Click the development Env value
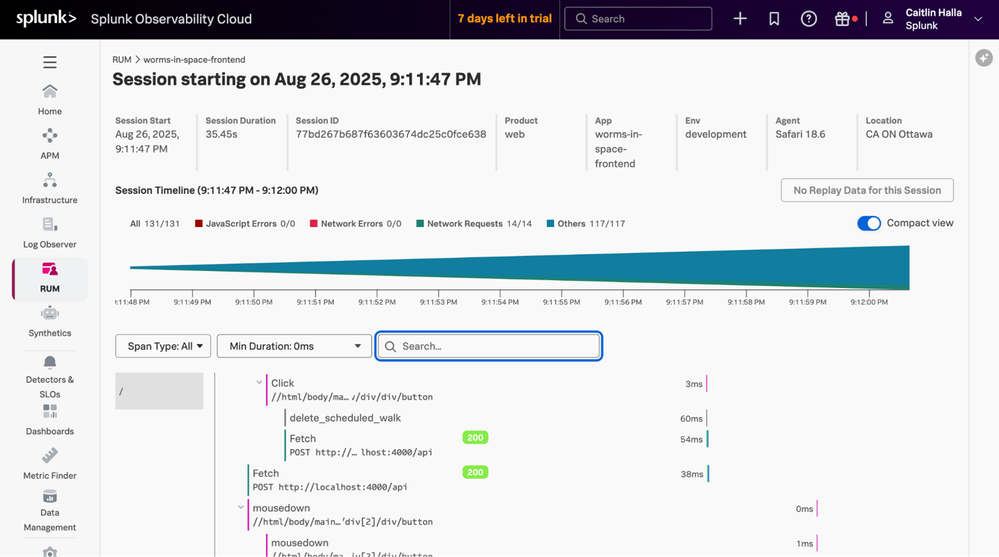 [x=715, y=134]
